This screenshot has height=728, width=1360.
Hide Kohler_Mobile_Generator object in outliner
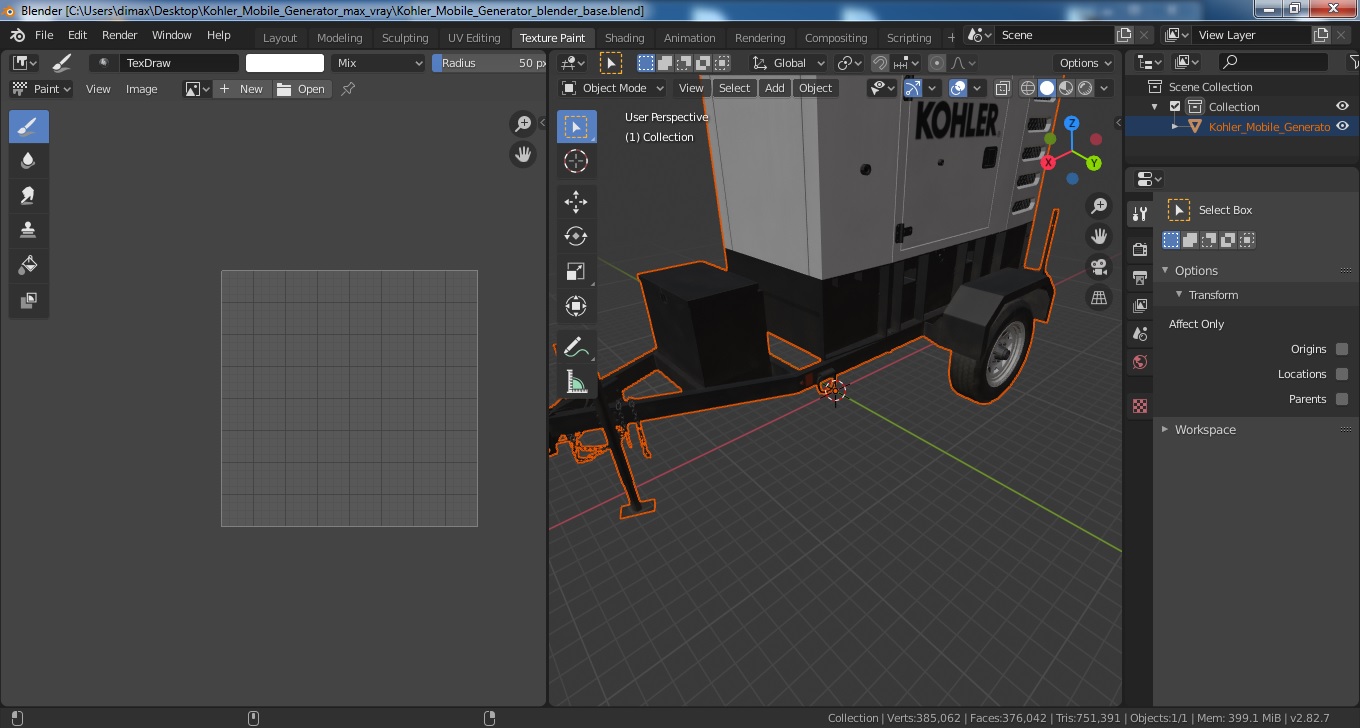[1343, 127]
